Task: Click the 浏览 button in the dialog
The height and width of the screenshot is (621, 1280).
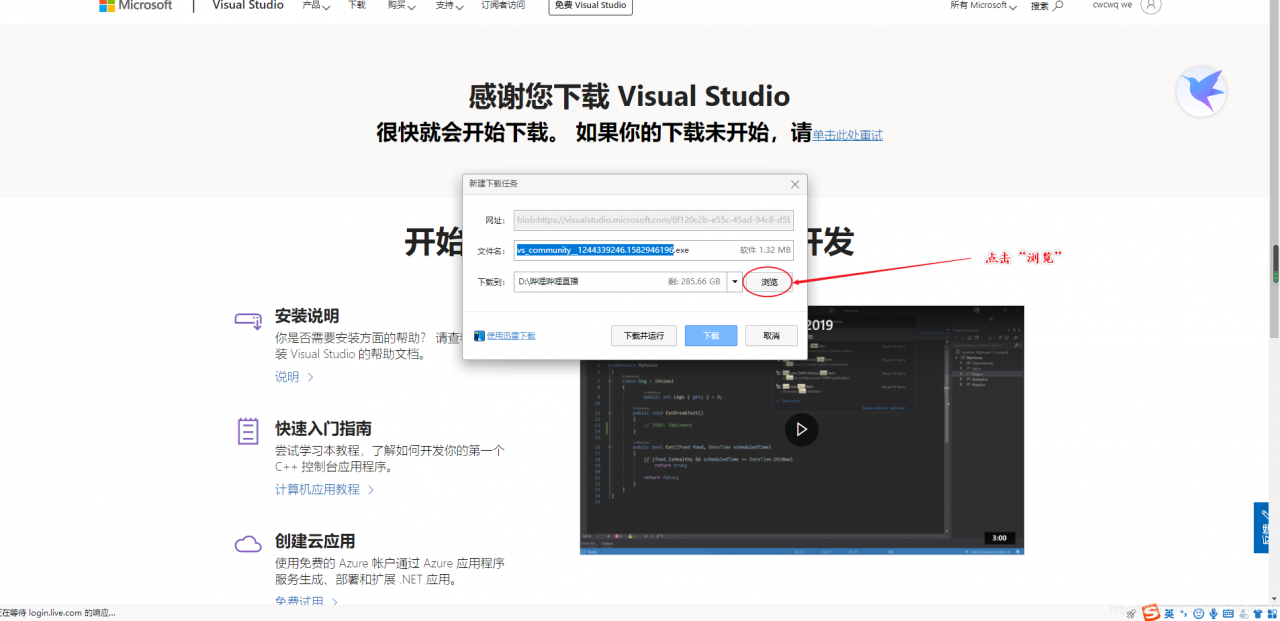Action: pos(767,281)
